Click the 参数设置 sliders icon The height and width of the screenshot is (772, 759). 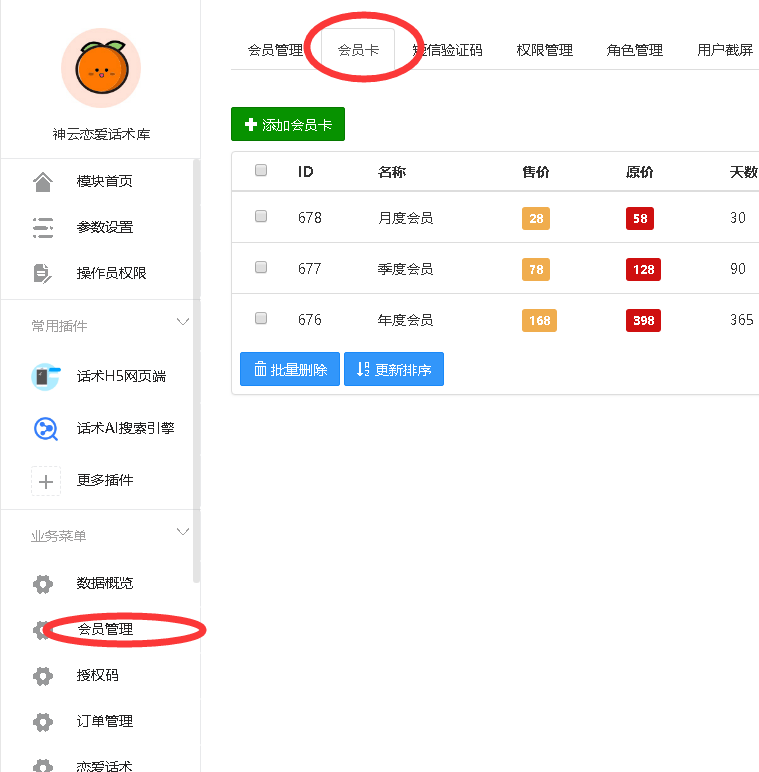(x=43, y=227)
